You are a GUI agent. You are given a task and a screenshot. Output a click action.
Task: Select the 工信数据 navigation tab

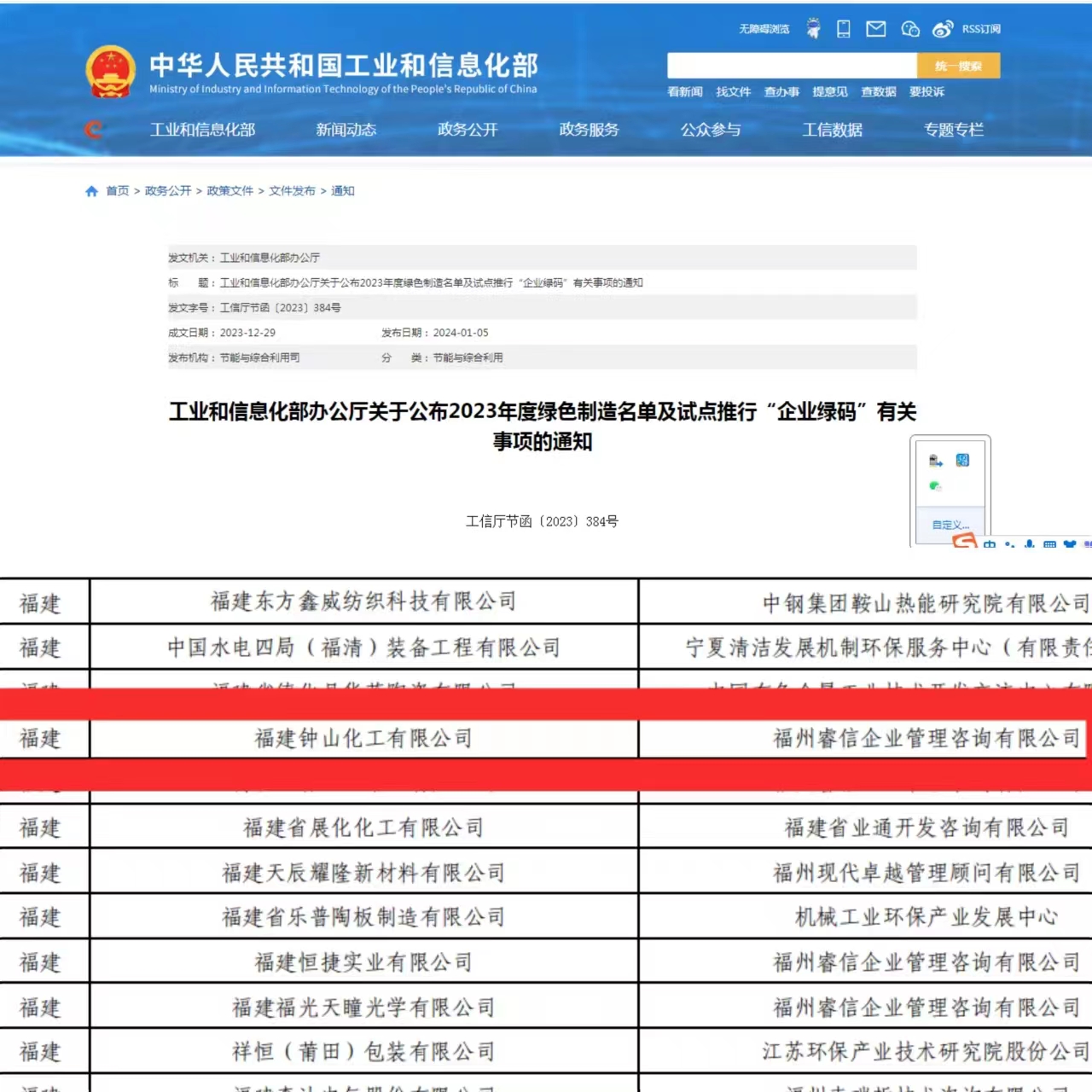point(832,130)
